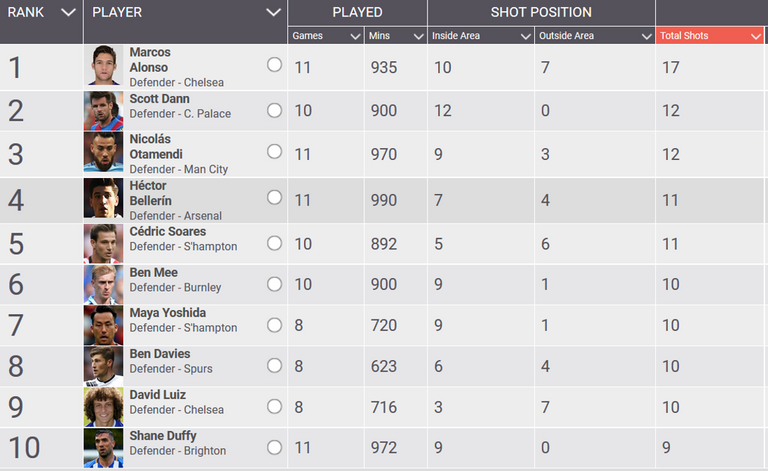Screen dimensions: 768x471
Task: Click the highlighted Total Shots header
Action: pyautogui.click(x=710, y=36)
